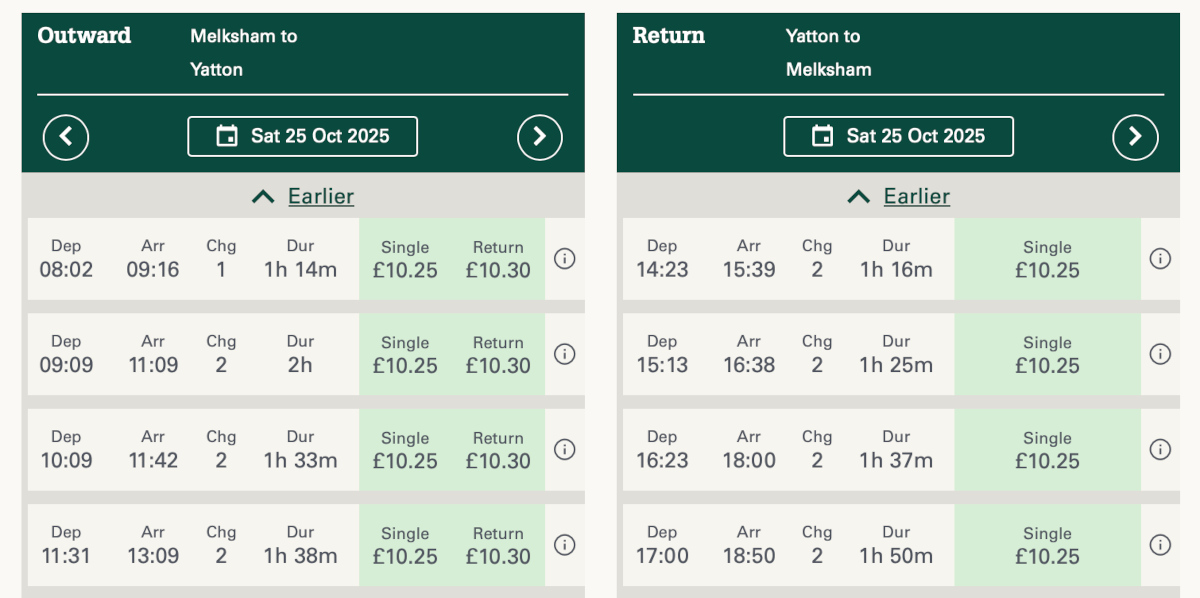The height and width of the screenshot is (598, 1200).
Task: Show info for 11:31 outward departure
Action: click(x=564, y=545)
